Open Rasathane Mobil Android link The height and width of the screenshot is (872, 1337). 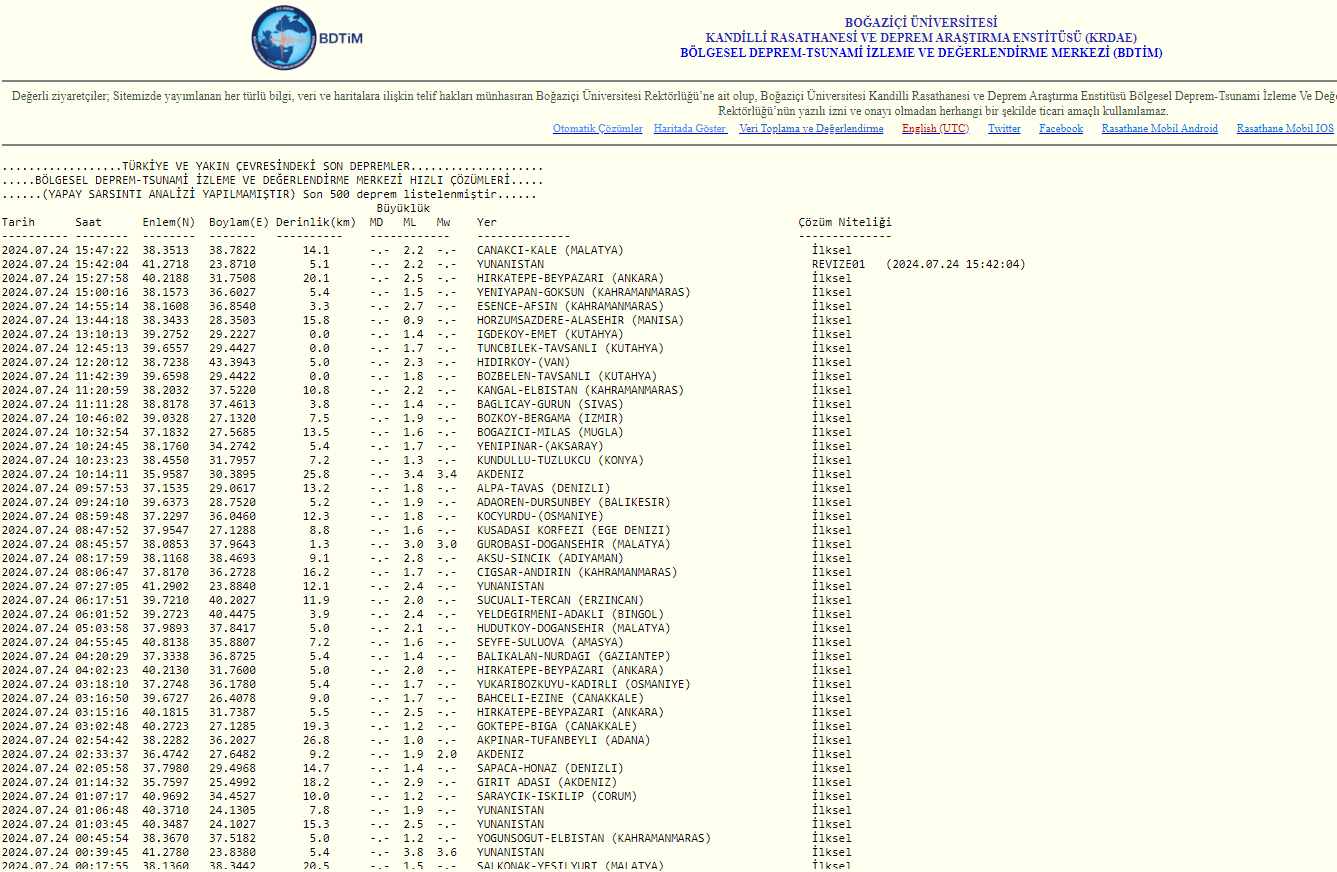point(1160,129)
